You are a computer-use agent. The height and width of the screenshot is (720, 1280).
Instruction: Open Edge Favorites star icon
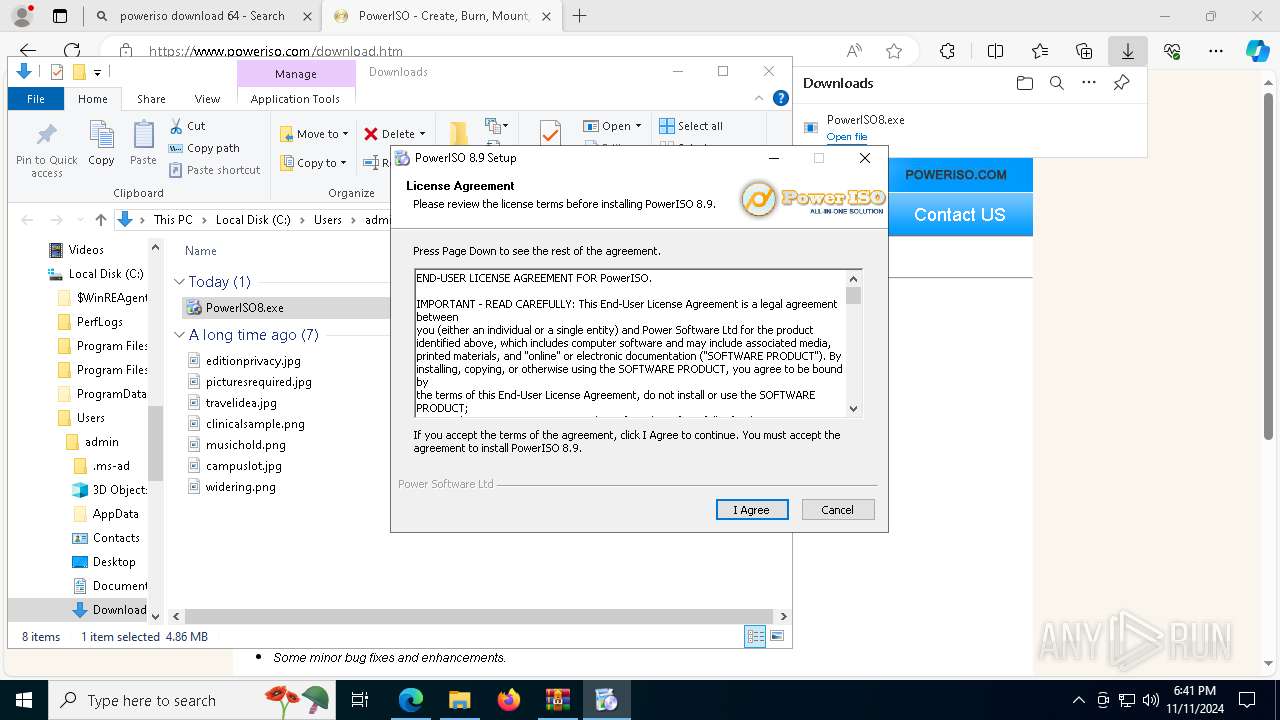click(x=894, y=51)
